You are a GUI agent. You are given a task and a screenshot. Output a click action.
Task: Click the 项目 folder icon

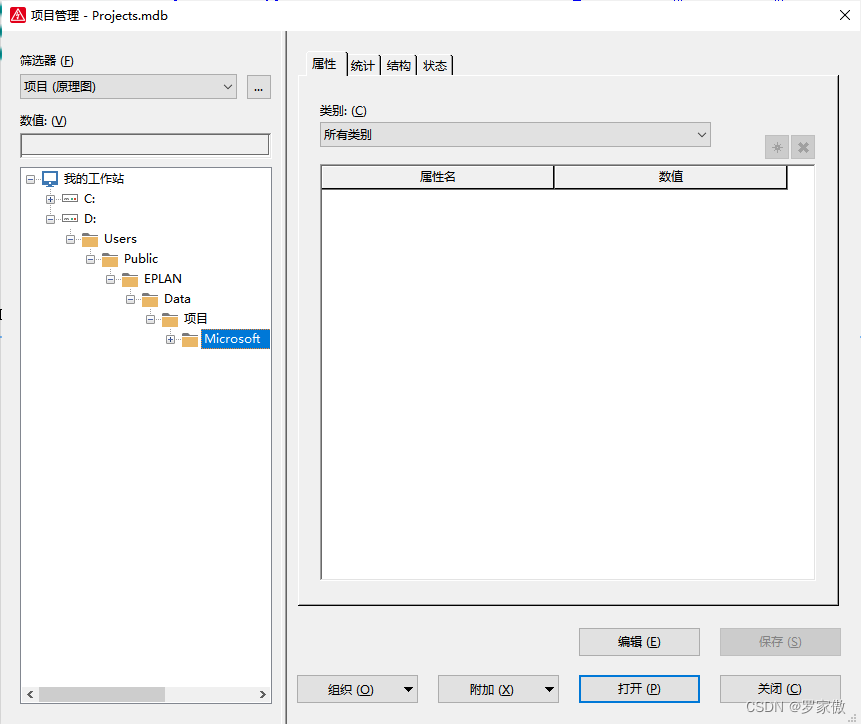pyautogui.click(x=170, y=319)
